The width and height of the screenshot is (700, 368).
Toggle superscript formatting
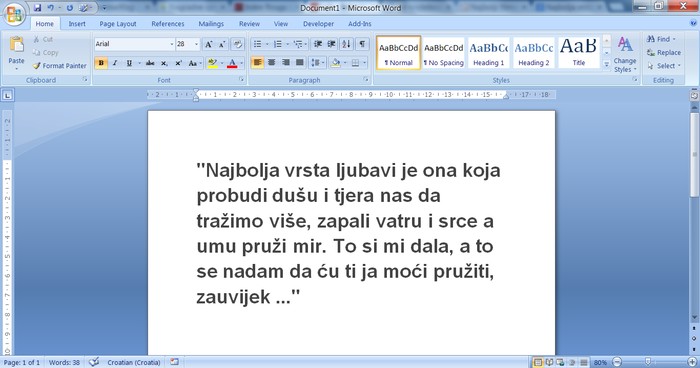click(x=178, y=63)
